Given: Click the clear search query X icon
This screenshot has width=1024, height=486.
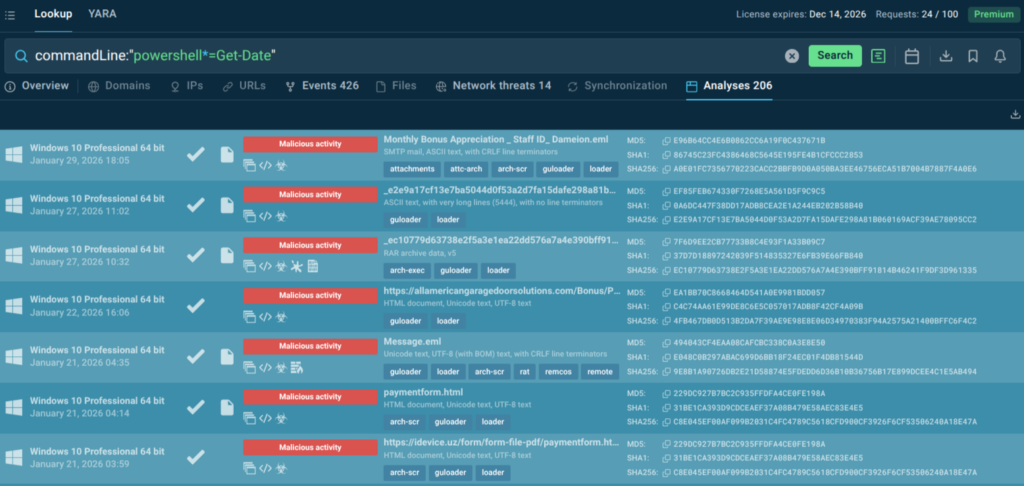Looking at the screenshot, I should click(x=792, y=56).
